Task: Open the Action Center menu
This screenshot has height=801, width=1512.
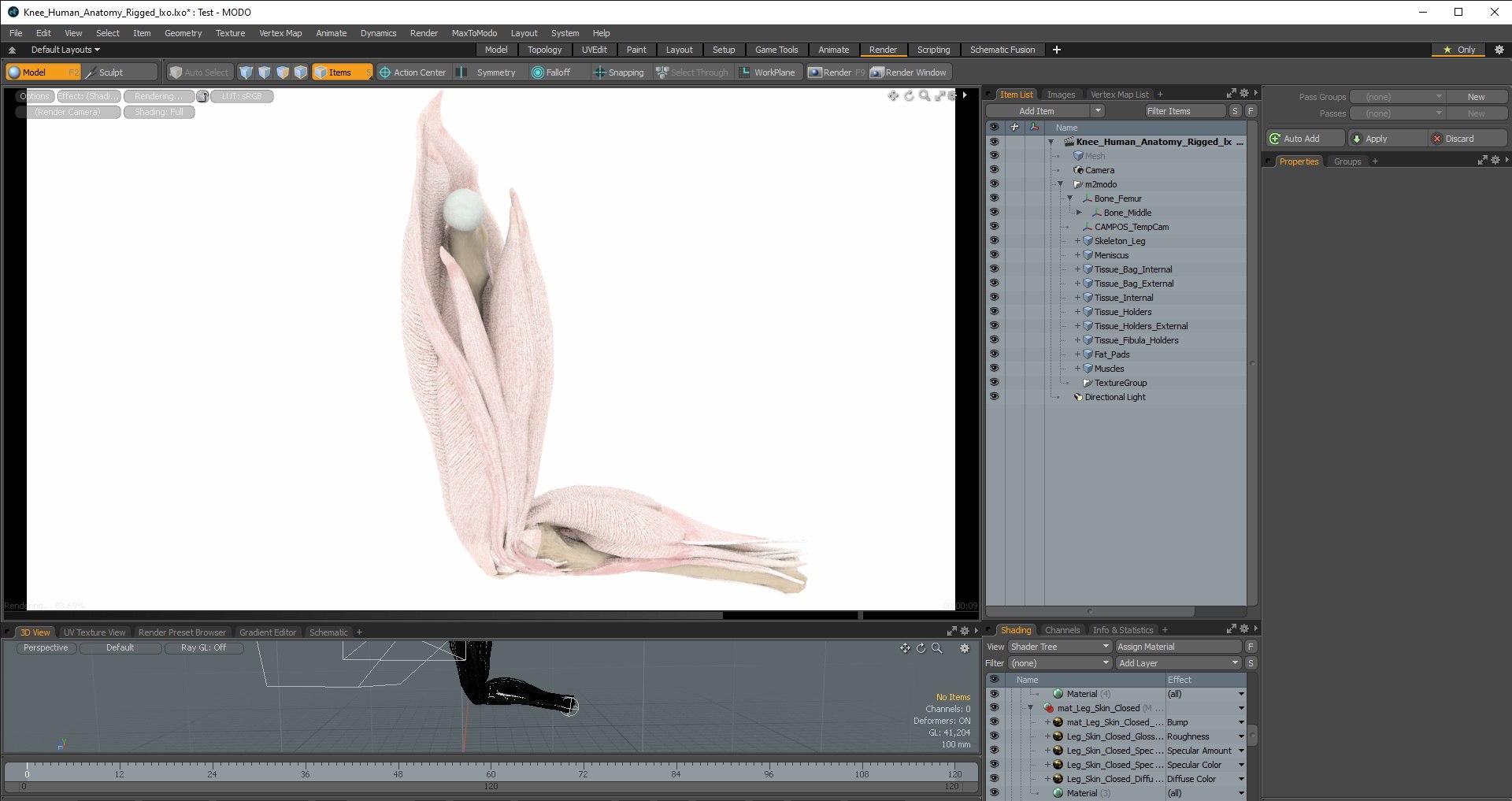Action: (413, 72)
